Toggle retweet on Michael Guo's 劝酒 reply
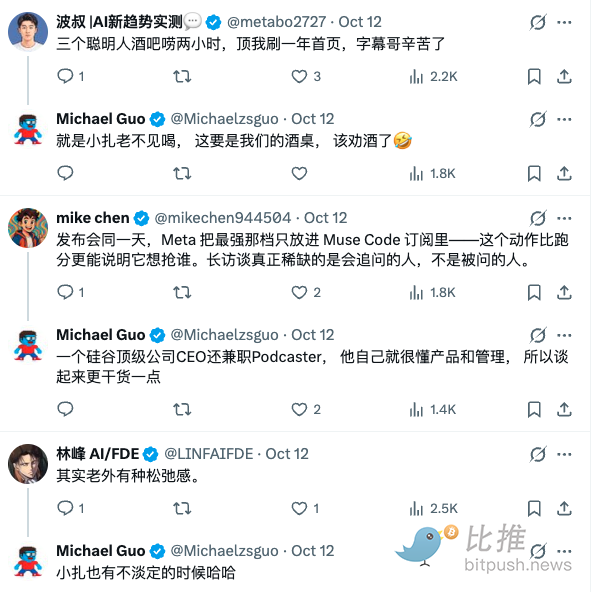This screenshot has width=592, height=592. pyautogui.click(x=182, y=173)
